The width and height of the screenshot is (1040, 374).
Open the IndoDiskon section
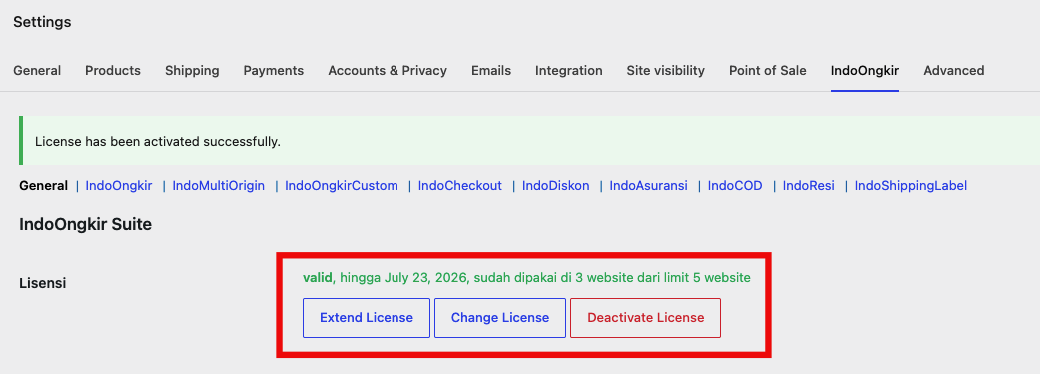[555, 186]
